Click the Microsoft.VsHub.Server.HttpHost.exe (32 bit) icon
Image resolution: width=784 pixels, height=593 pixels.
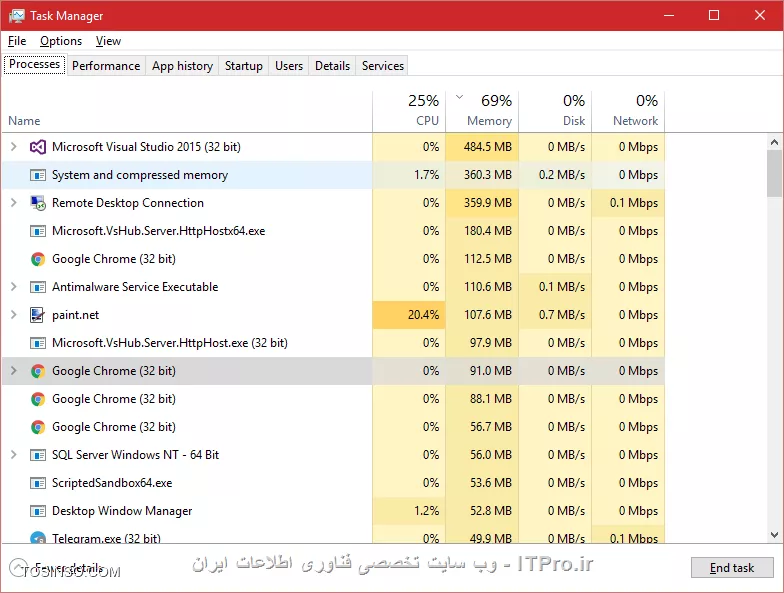click(x=38, y=343)
